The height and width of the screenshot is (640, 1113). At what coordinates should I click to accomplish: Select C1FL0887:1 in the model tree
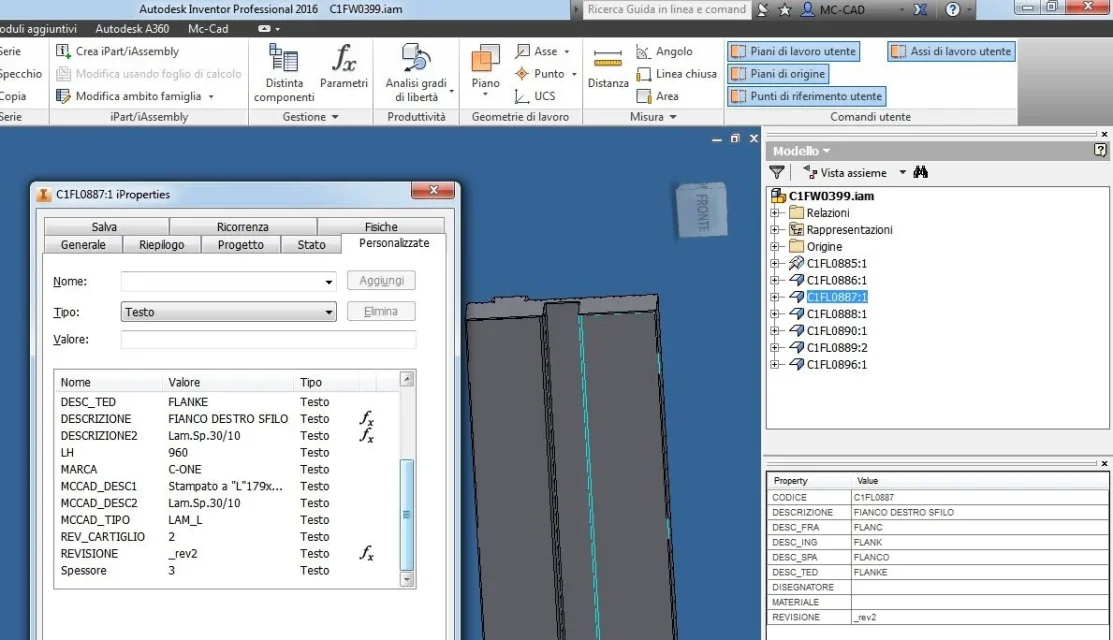(837, 297)
